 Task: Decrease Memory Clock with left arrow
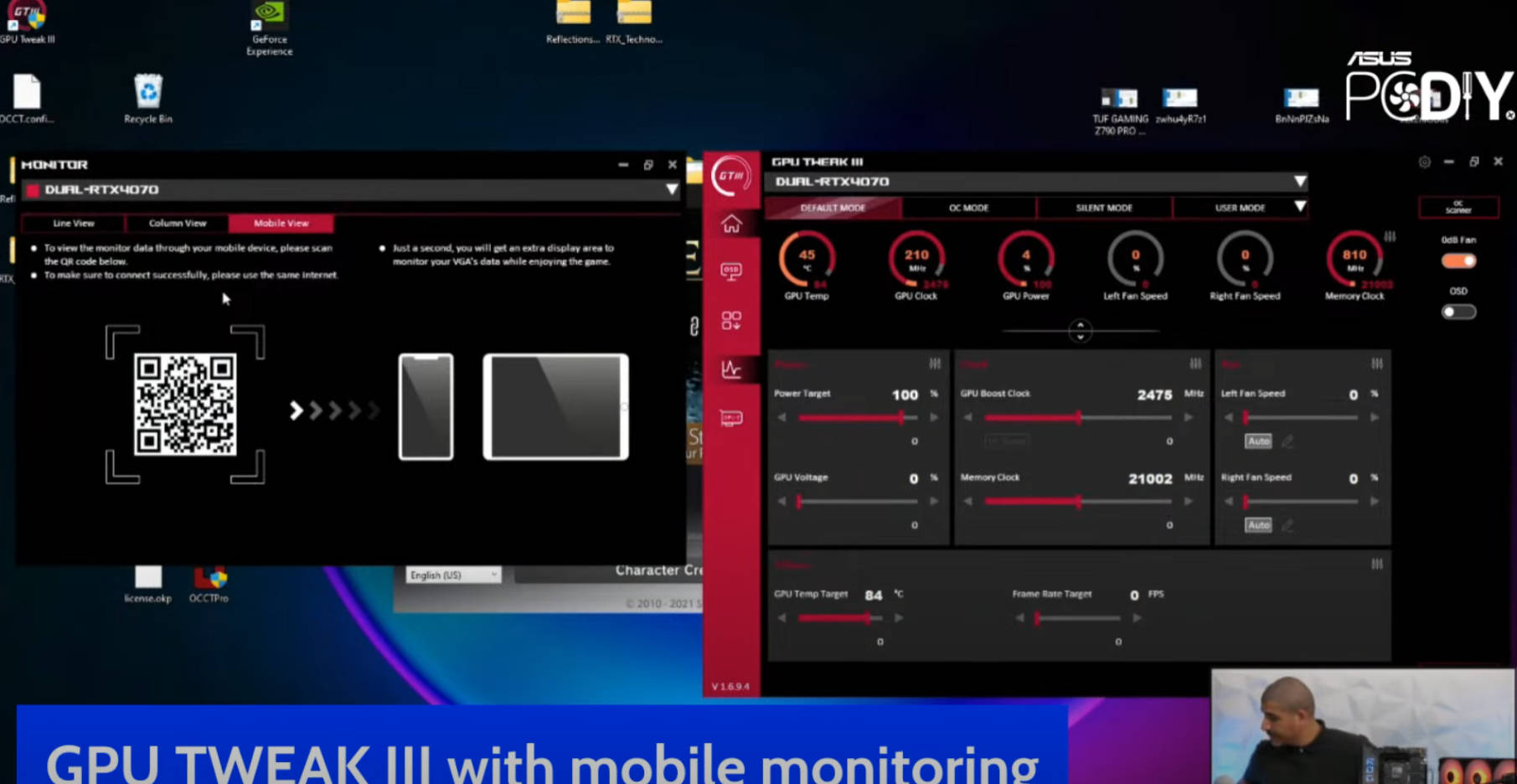pyautogui.click(x=968, y=501)
